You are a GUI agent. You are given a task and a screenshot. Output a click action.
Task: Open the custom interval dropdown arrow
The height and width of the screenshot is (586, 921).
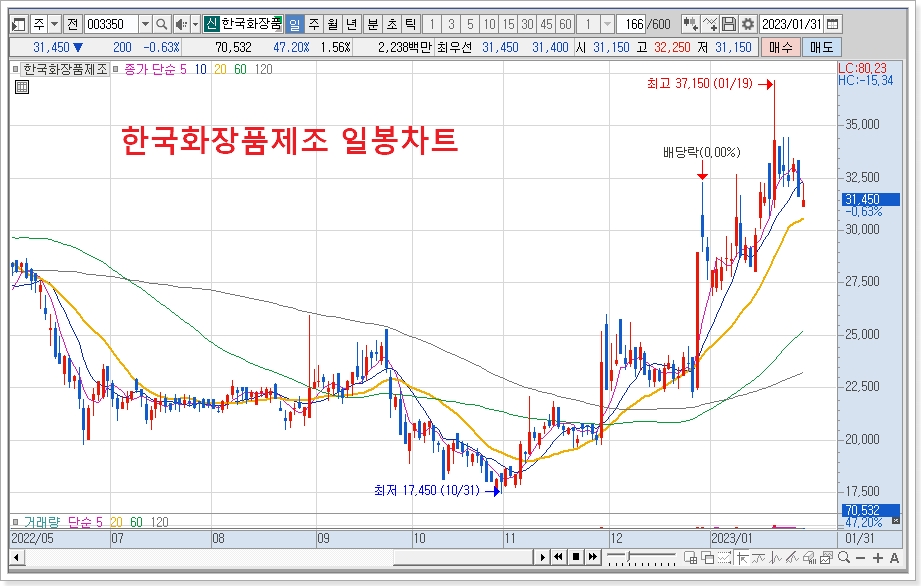tap(607, 24)
